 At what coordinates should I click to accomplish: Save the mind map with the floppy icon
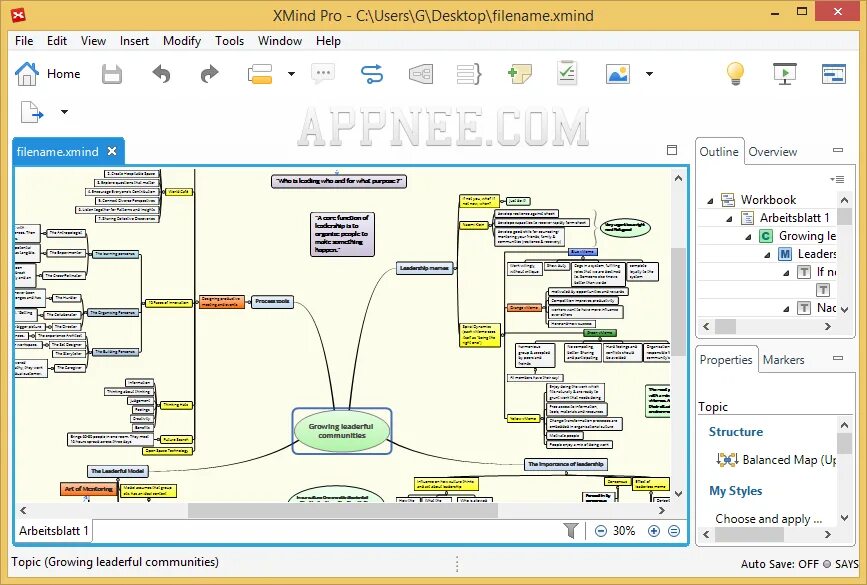coord(112,74)
